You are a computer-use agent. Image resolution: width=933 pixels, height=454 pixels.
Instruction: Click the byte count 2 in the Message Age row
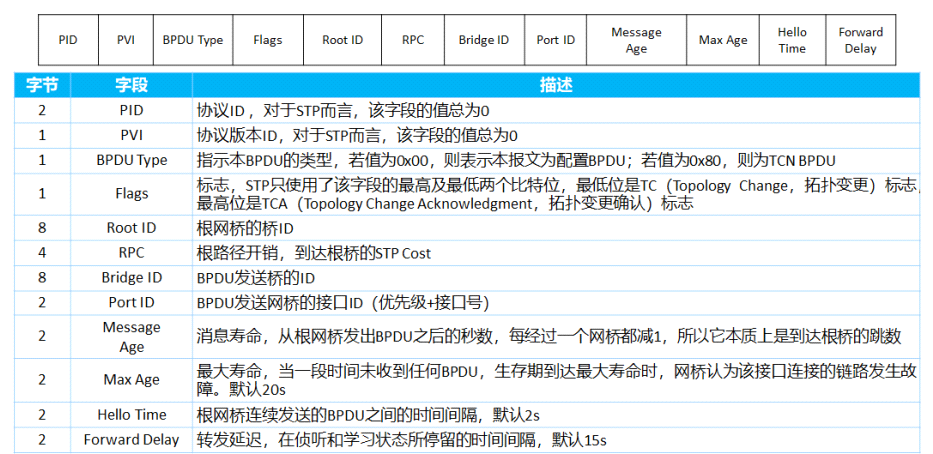(42, 337)
